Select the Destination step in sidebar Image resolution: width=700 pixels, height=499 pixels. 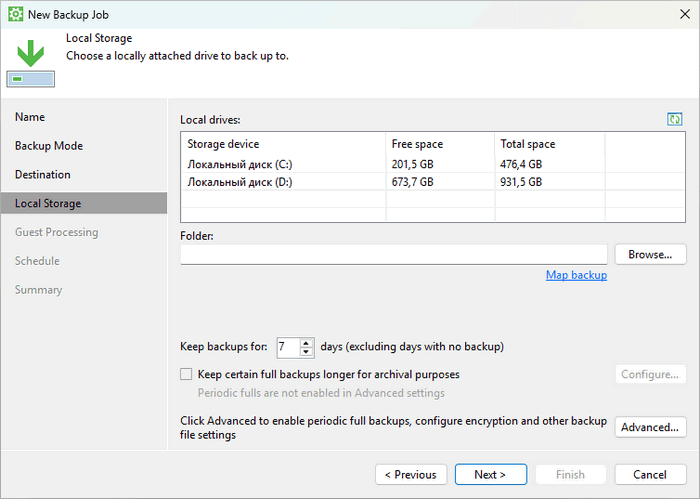point(43,175)
